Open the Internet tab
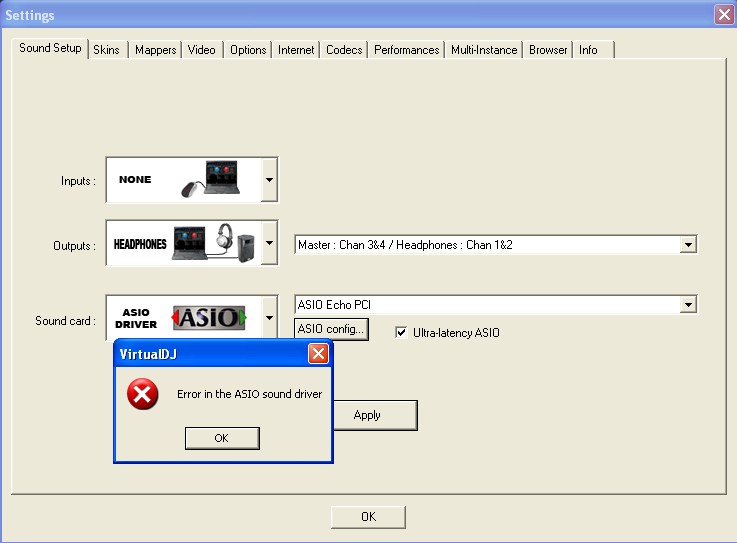Screen dimensions: 737x543 pyautogui.click(x=296, y=50)
